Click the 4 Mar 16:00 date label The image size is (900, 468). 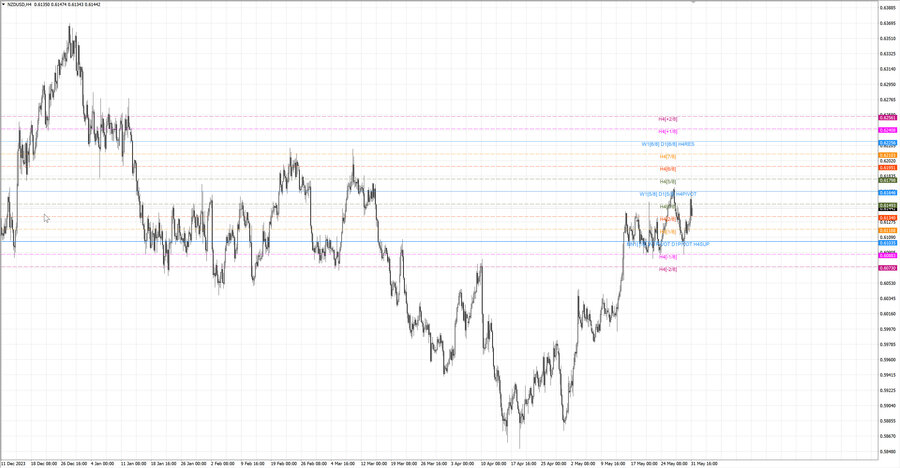343,463
